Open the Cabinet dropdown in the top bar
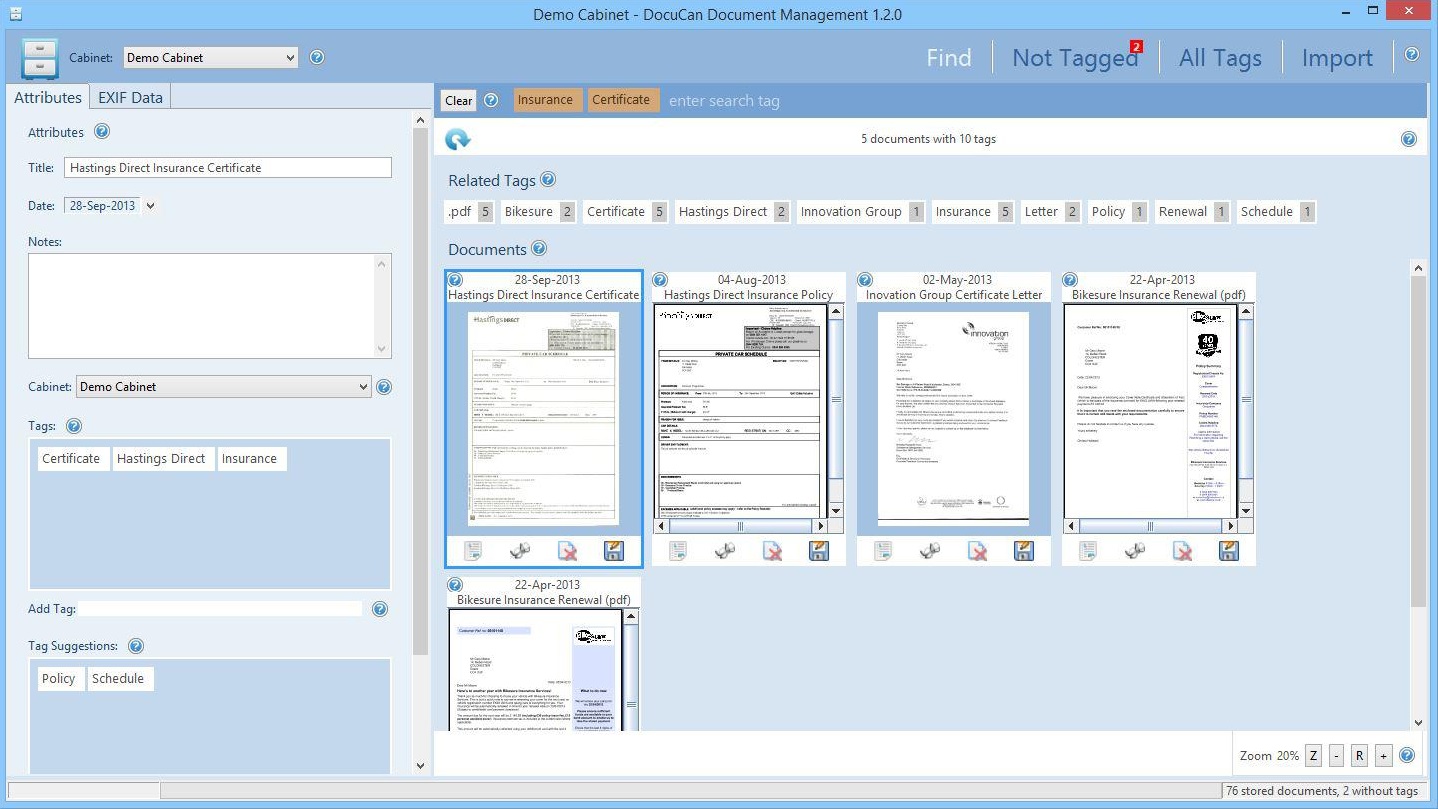Screen dimensions: 1438x809 (x=211, y=58)
